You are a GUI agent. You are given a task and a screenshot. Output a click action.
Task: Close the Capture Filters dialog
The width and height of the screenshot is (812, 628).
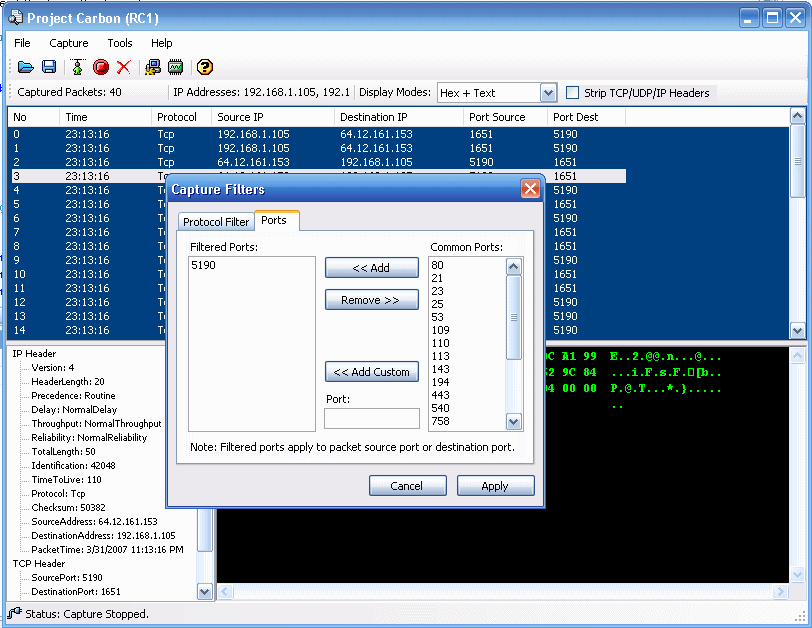click(x=530, y=189)
